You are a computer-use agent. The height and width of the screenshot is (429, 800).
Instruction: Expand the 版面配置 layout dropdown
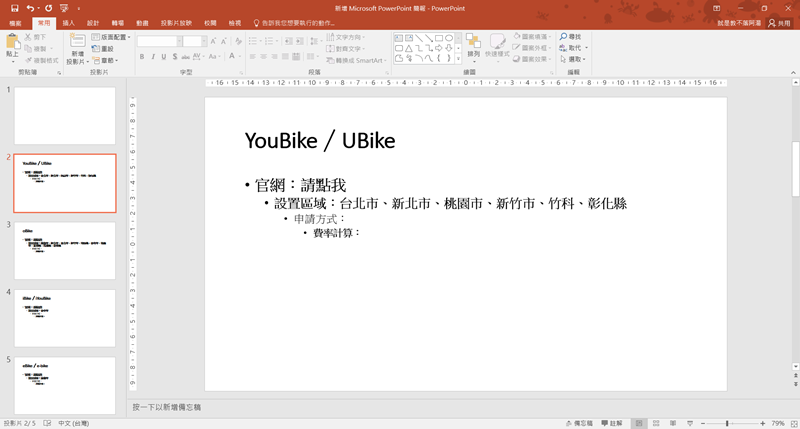112,37
